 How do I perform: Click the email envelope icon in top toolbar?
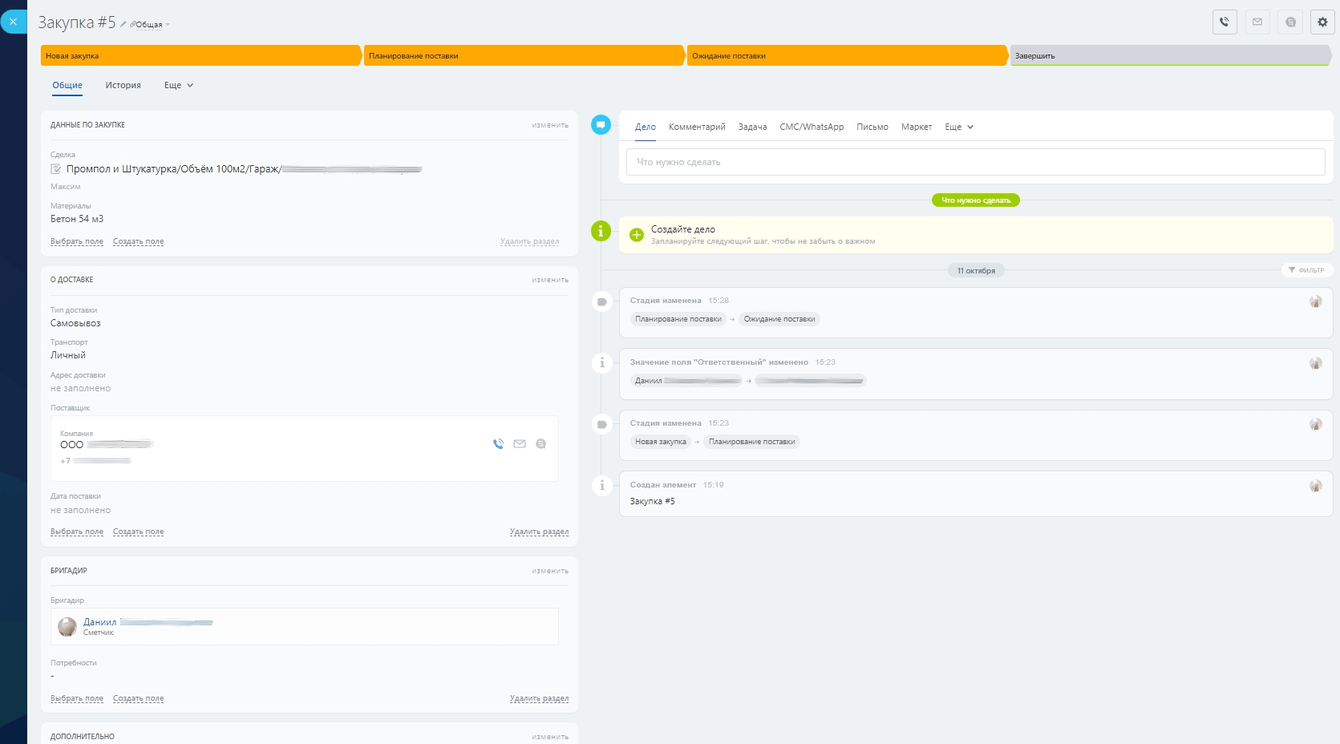pos(1257,22)
